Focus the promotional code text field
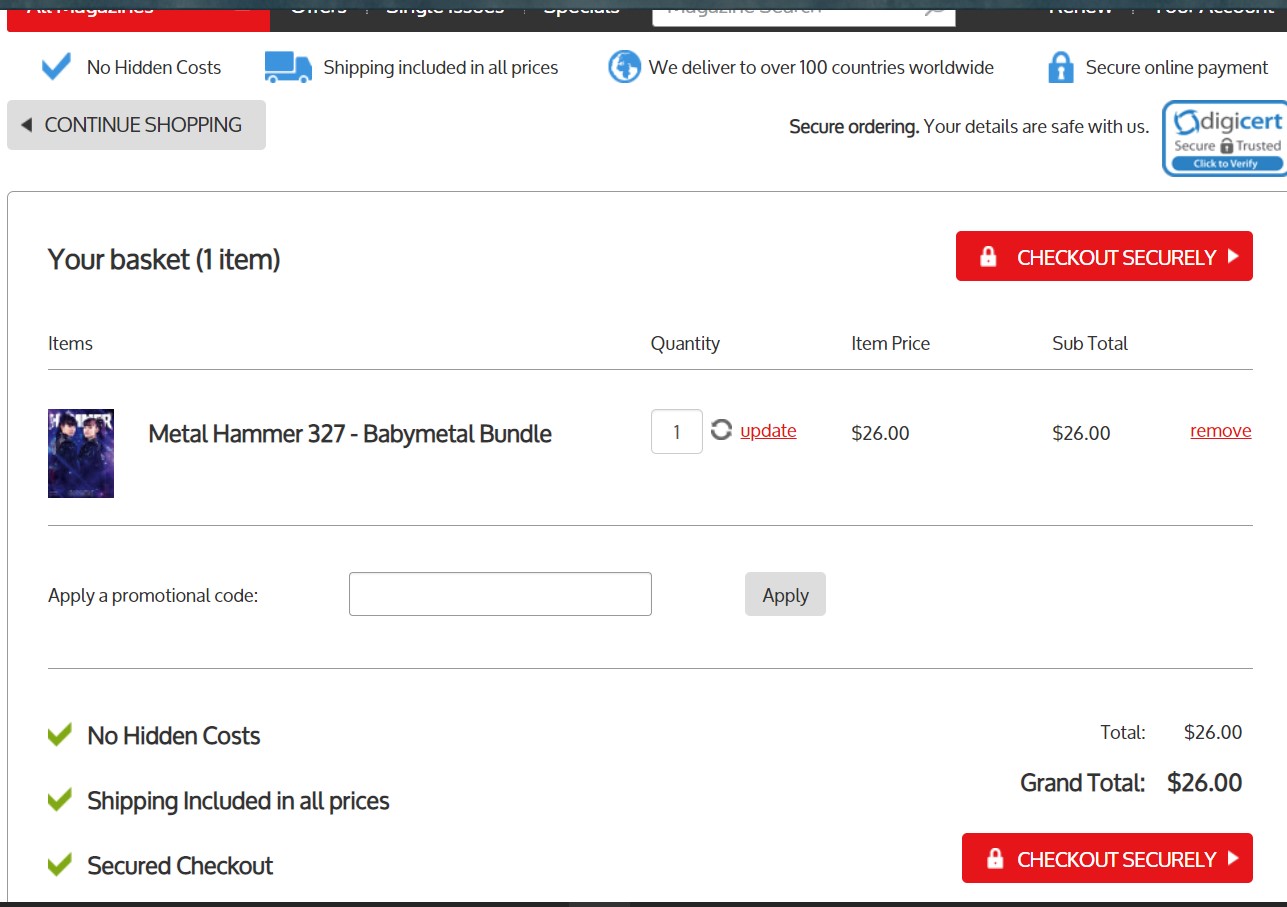Screen dimensions: 1287x907 pos(500,594)
